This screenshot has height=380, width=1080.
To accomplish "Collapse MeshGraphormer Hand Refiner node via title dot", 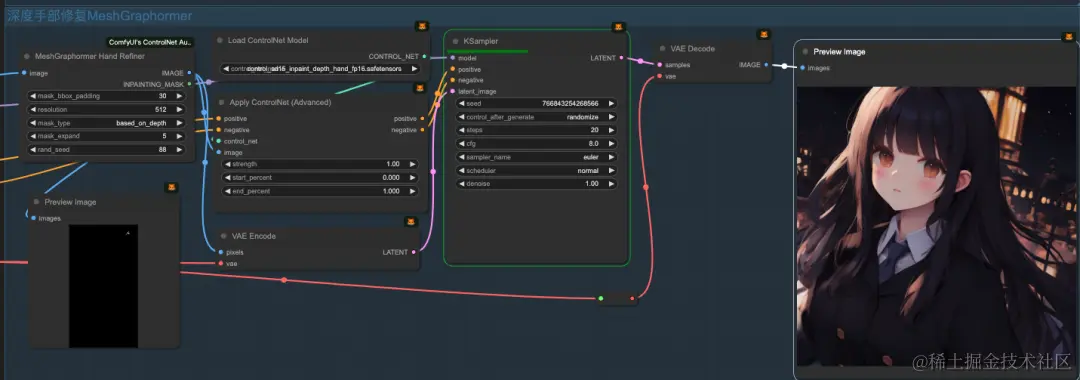I will (27, 56).
